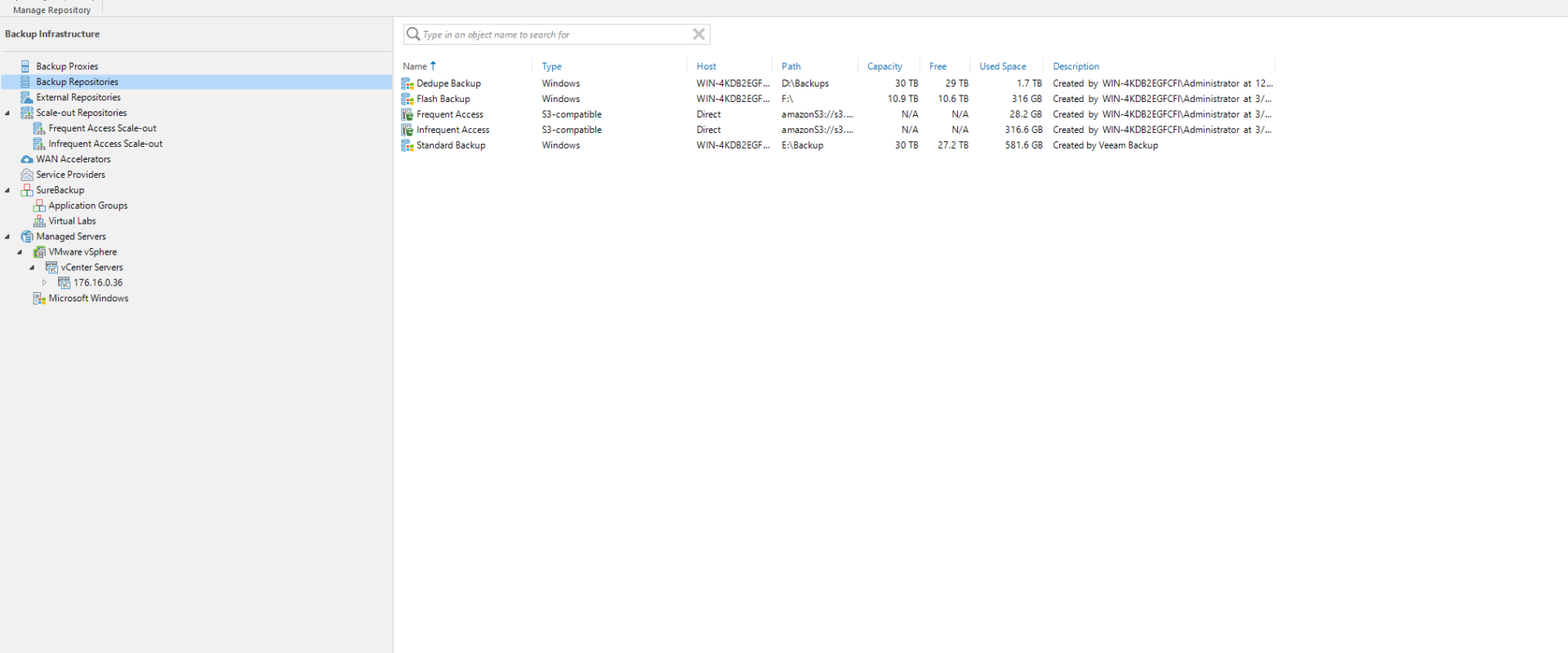
Task: Select Backup Proxies in the tree
Action: 67,66
